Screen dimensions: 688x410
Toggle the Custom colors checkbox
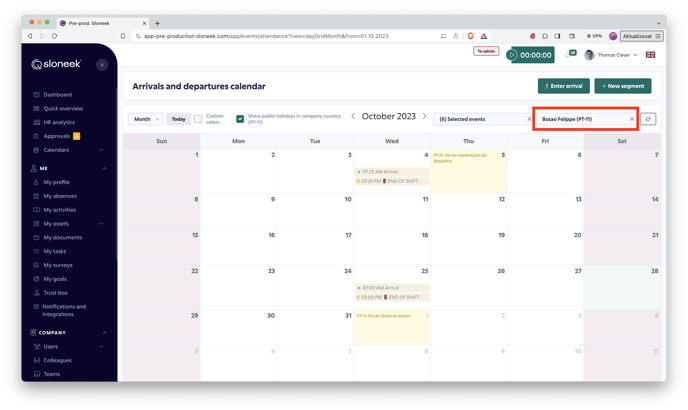198,119
